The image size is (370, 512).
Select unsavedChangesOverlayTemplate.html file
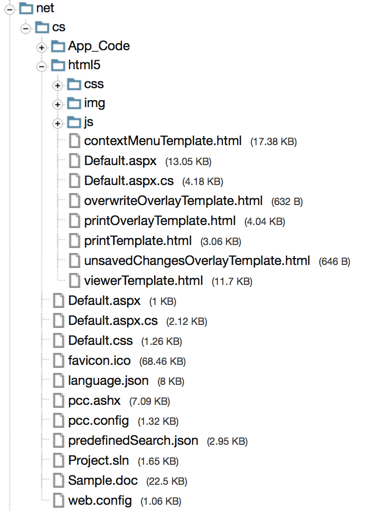point(197,261)
